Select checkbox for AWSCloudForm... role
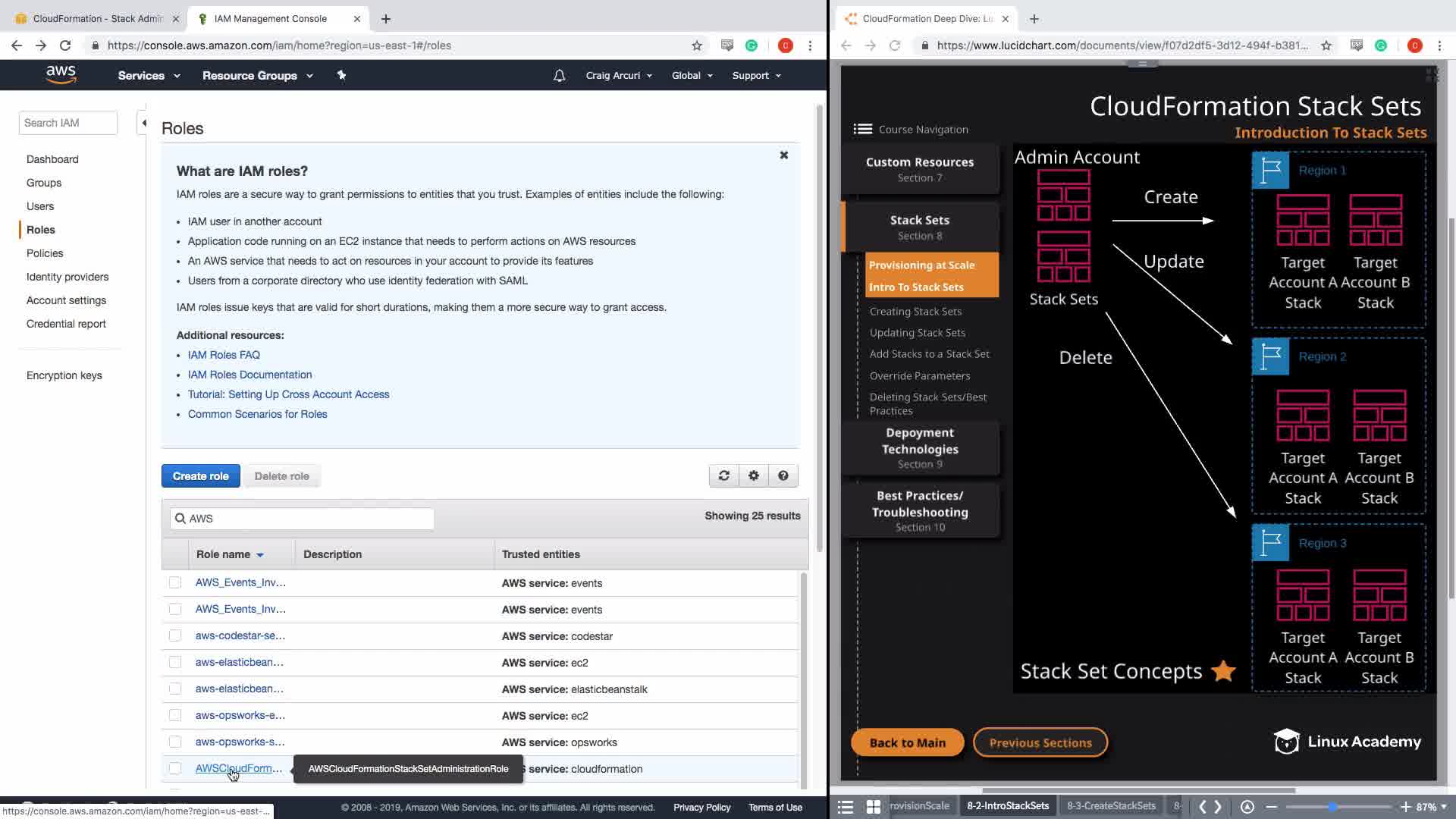The height and width of the screenshot is (819, 1456). 175,768
